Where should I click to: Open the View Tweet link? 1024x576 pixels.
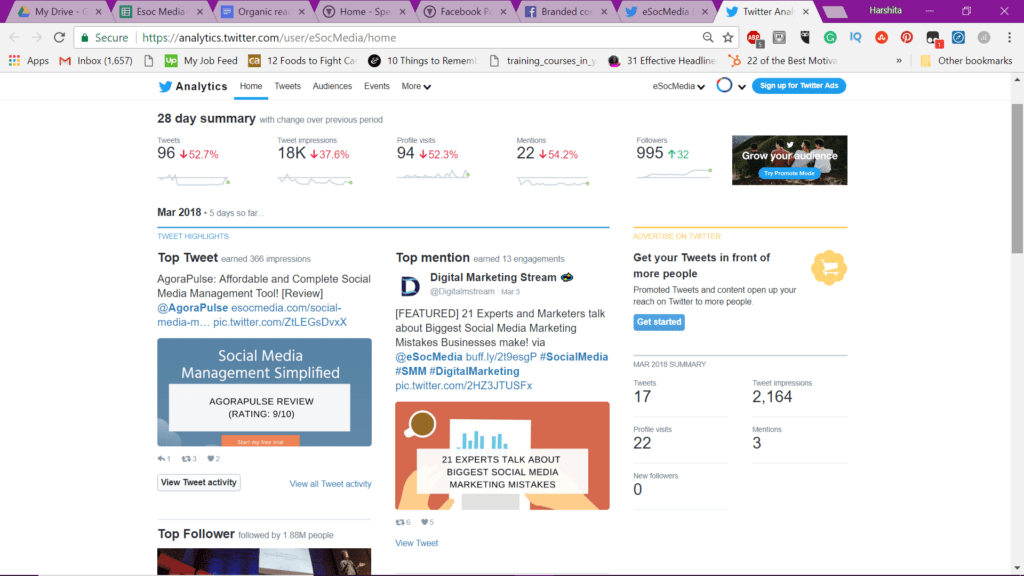click(417, 543)
